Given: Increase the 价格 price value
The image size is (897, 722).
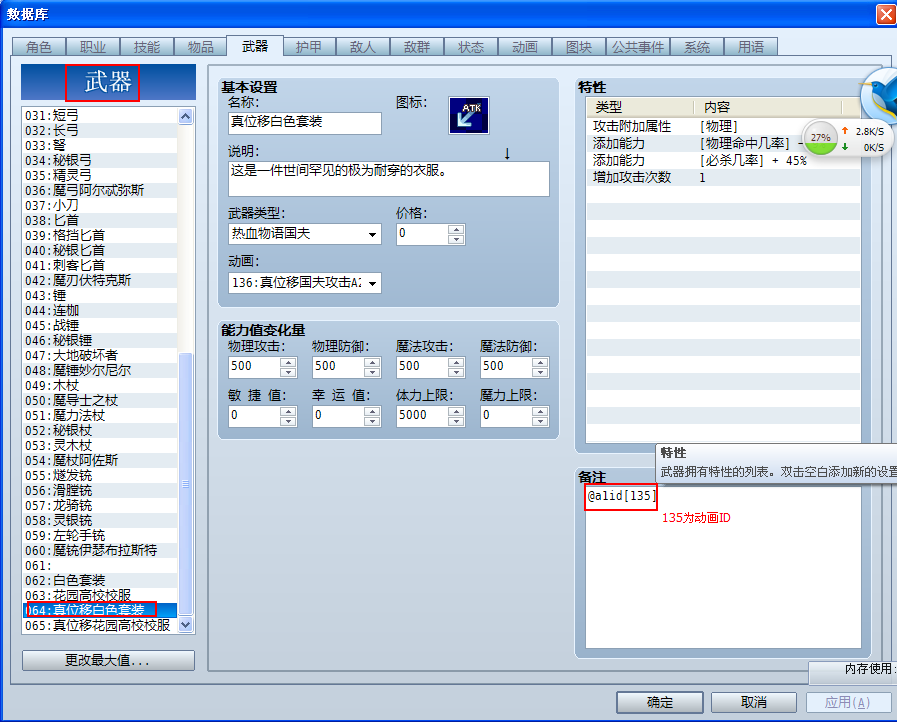Looking at the screenshot, I should pyautogui.click(x=456, y=229).
